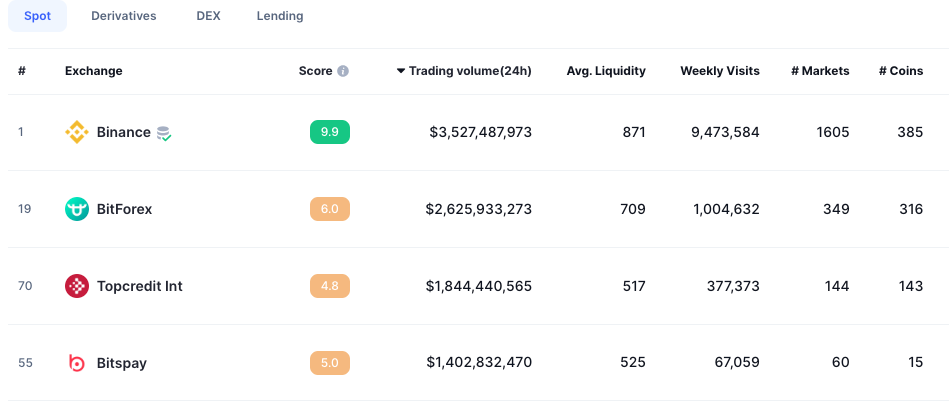949x403 pixels.
Task: Open the DEX tab
Action: point(208,16)
